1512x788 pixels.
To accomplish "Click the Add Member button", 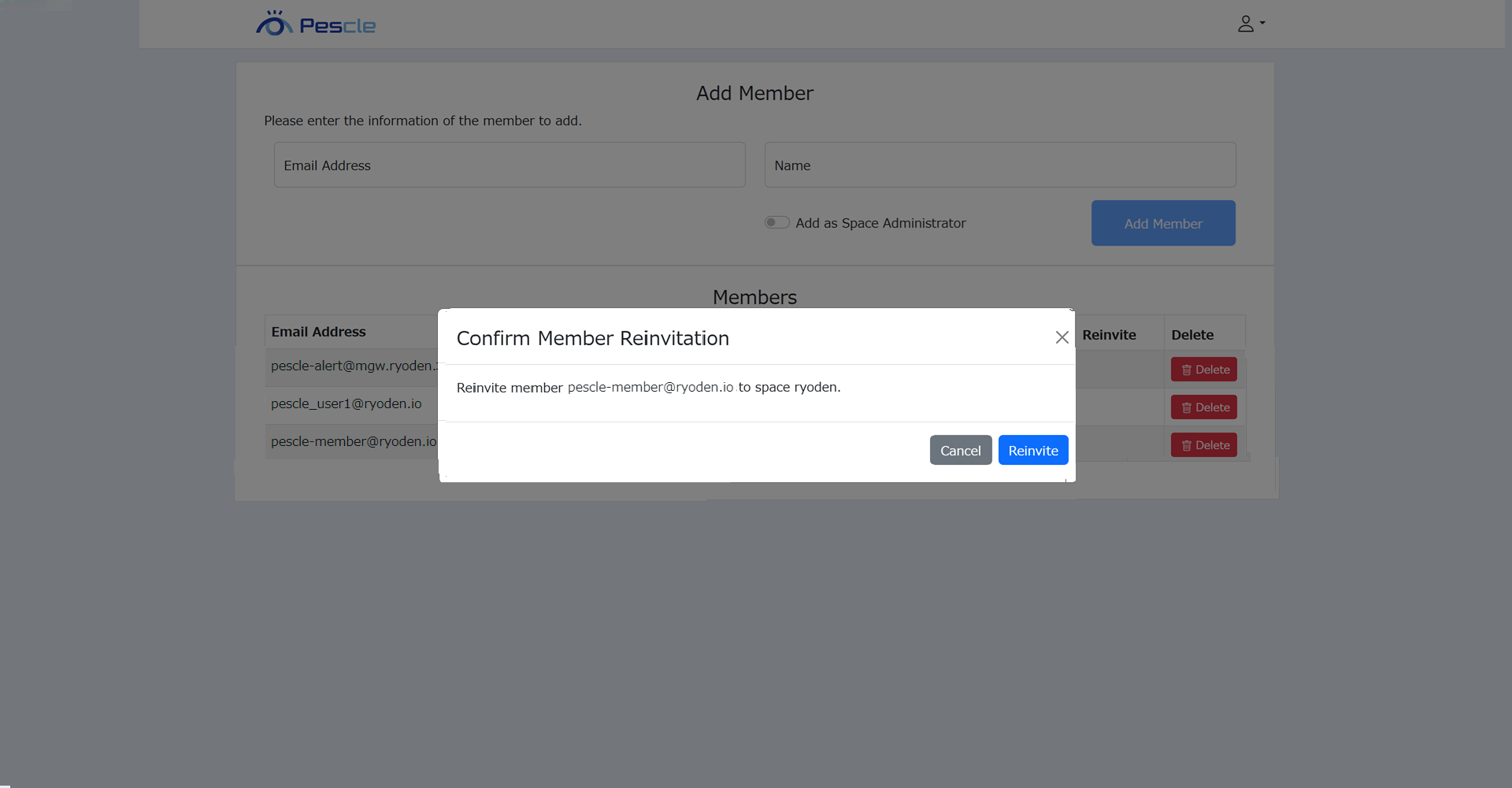I will coord(1162,223).
